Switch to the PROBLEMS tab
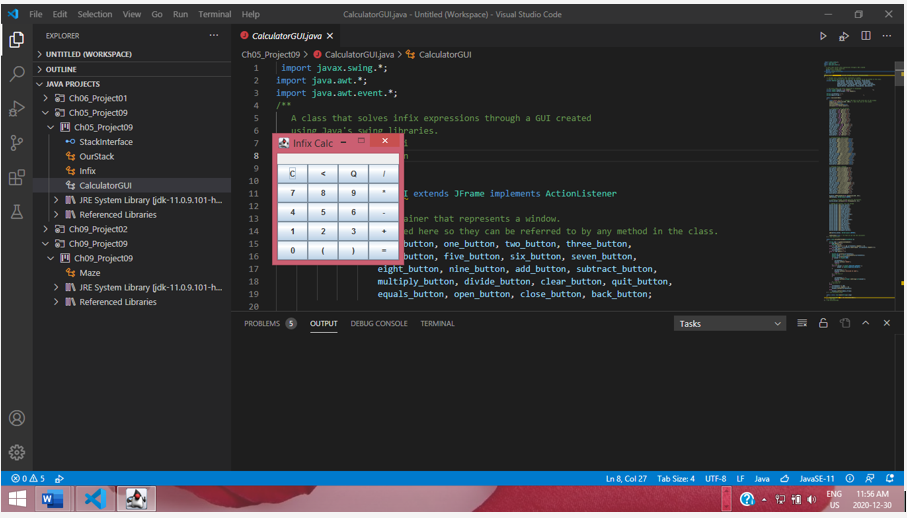908x518 pixels. [x=262, y=324]
